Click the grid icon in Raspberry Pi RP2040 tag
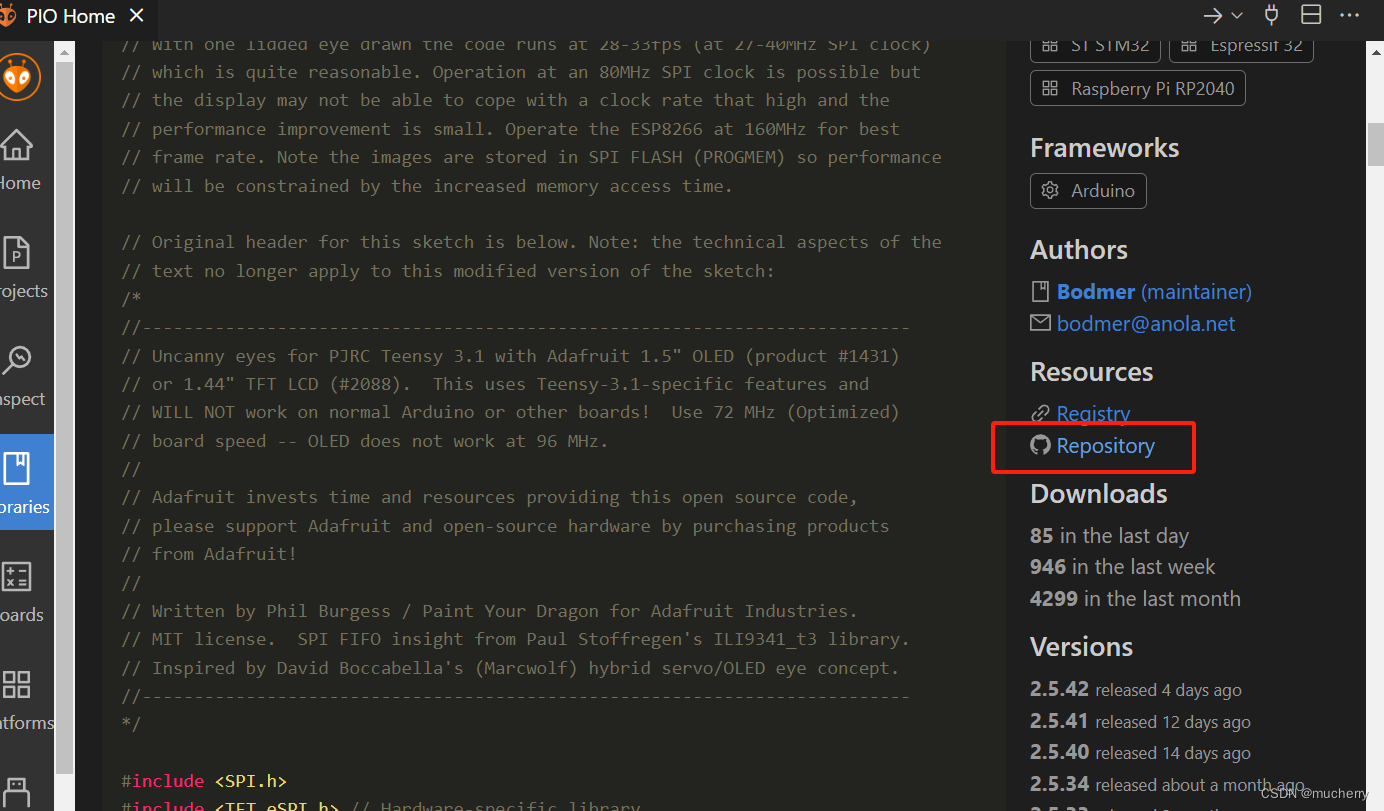1384x811 pixels. tap(1050, 88)
